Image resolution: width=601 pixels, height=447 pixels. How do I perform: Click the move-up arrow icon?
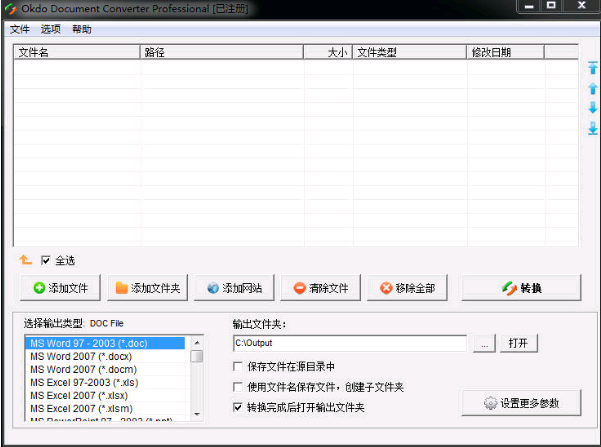[593, 88]
